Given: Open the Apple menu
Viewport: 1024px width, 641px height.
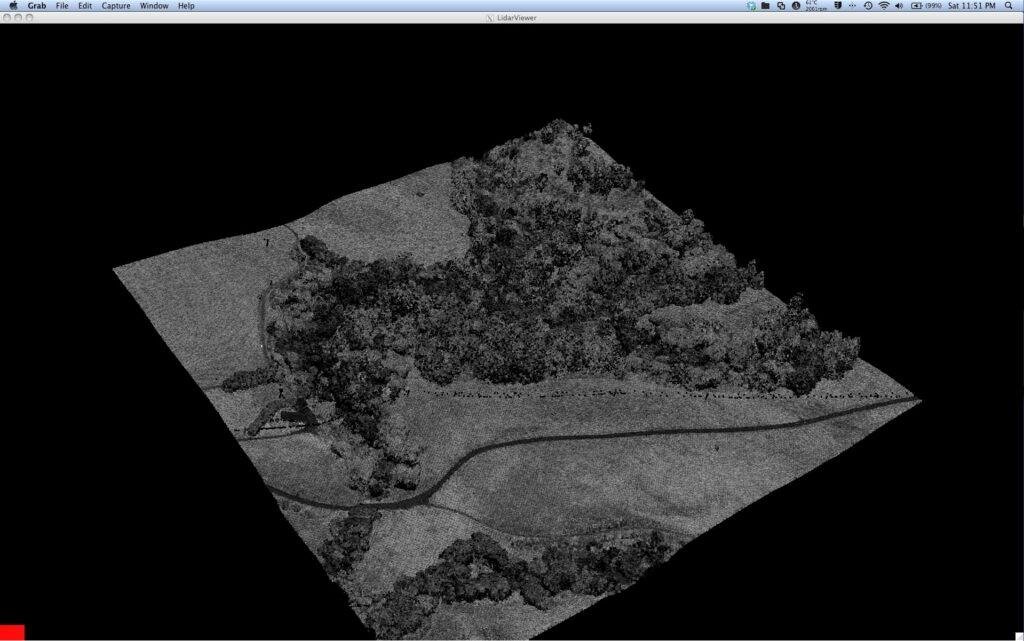Looking at the screenshot, I should coord(11,5).
